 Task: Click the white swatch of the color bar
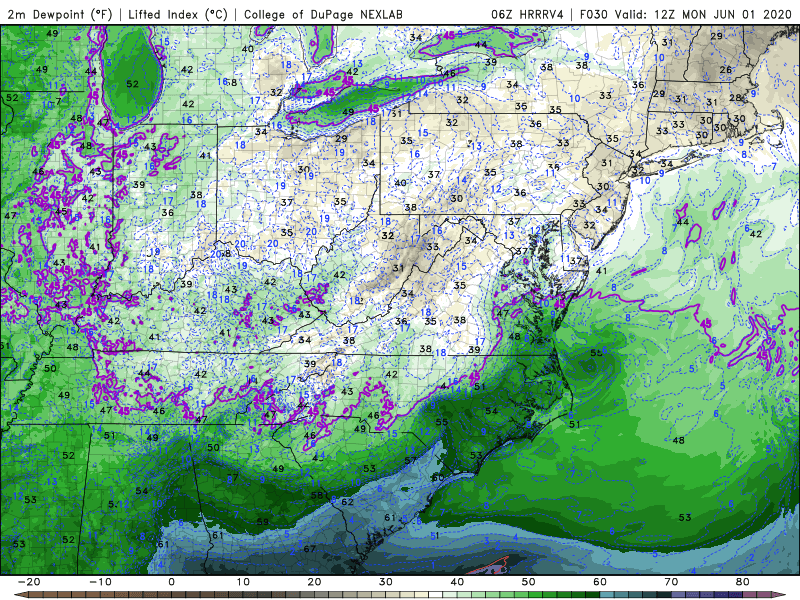(436, 595)
